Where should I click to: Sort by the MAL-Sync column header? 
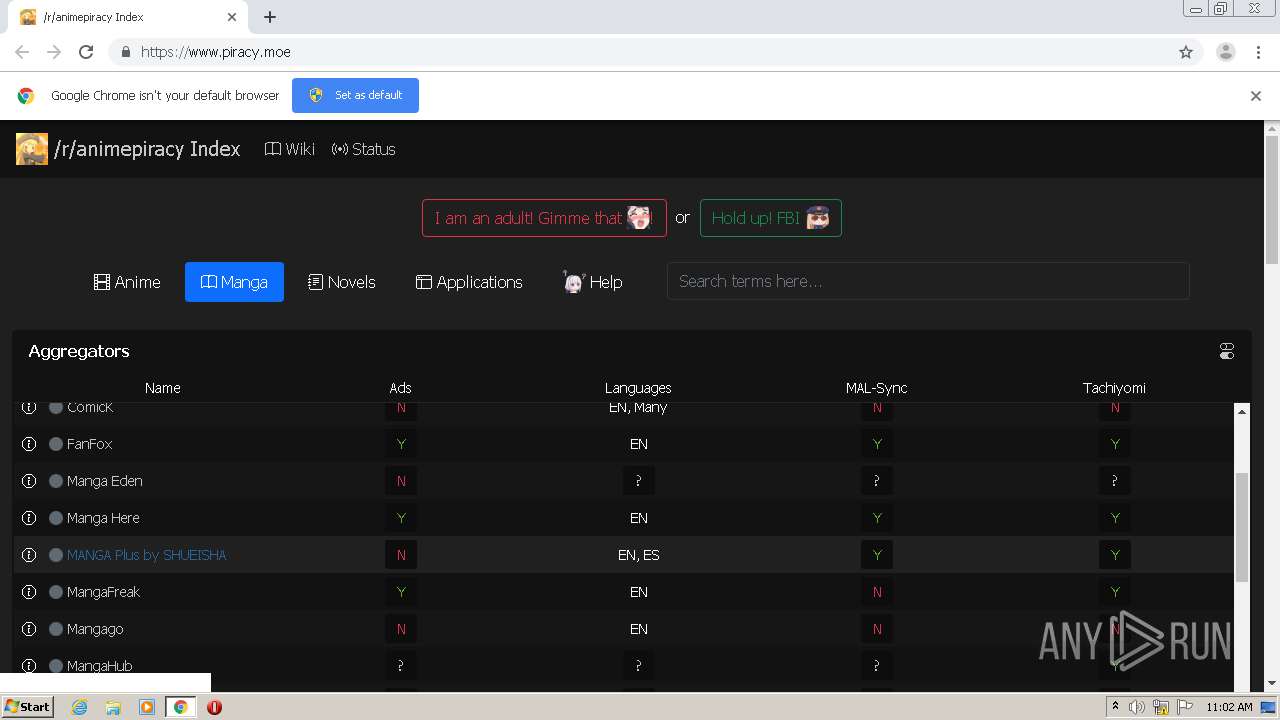click(x=876, y=388)
